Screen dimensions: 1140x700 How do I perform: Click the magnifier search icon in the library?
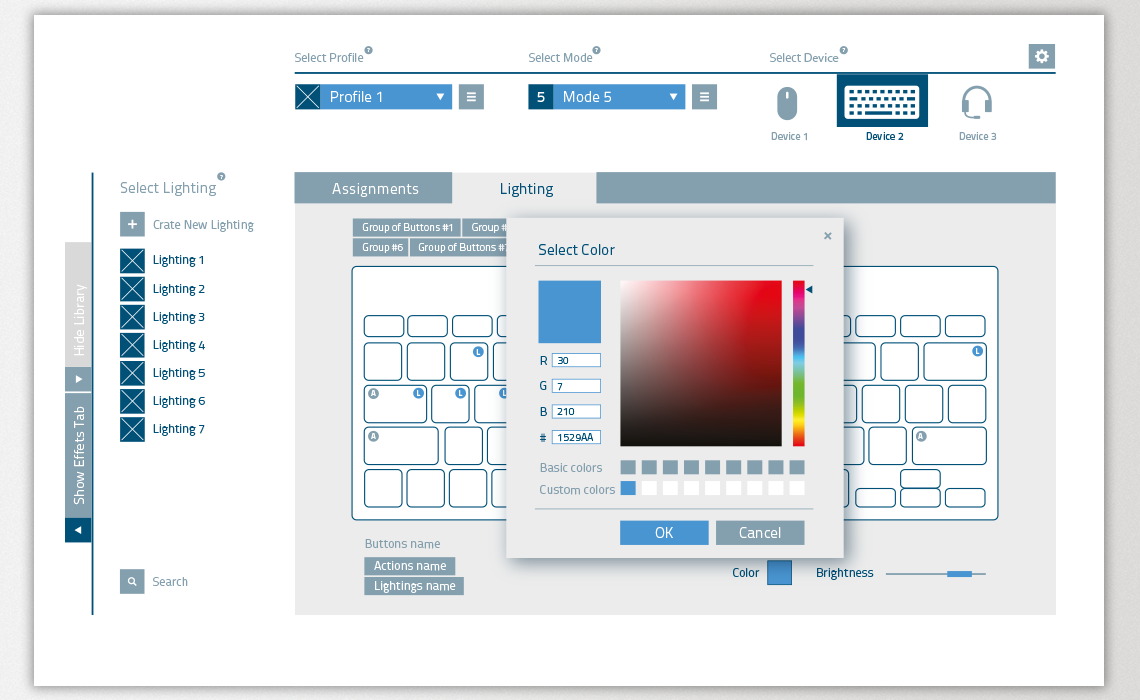(132, 581)
